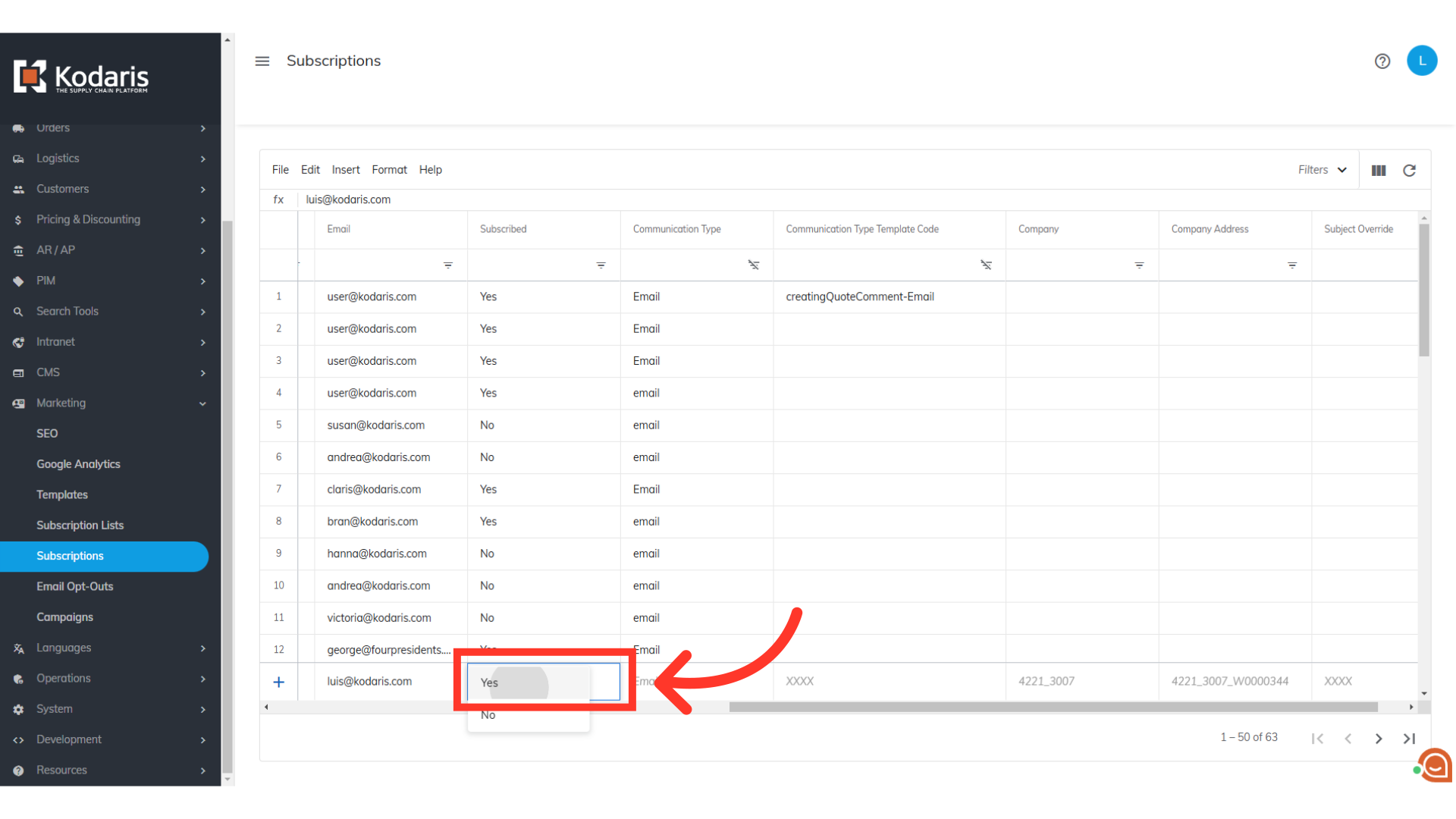Open the Email column filter icon
Viewport: 1456px width, 819px height.
(447, 265)
